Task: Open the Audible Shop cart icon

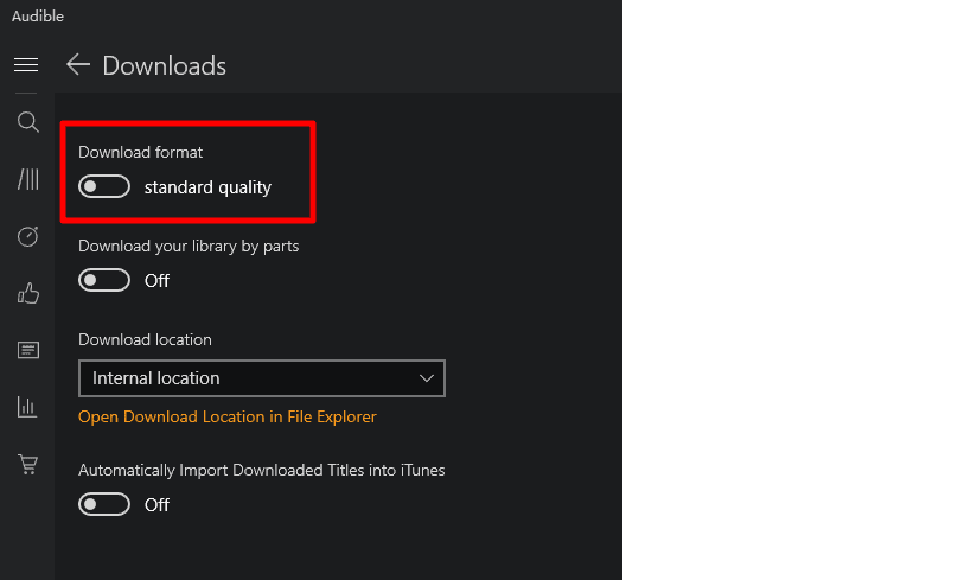Action: pyautogui.click(x=26, y=463)
